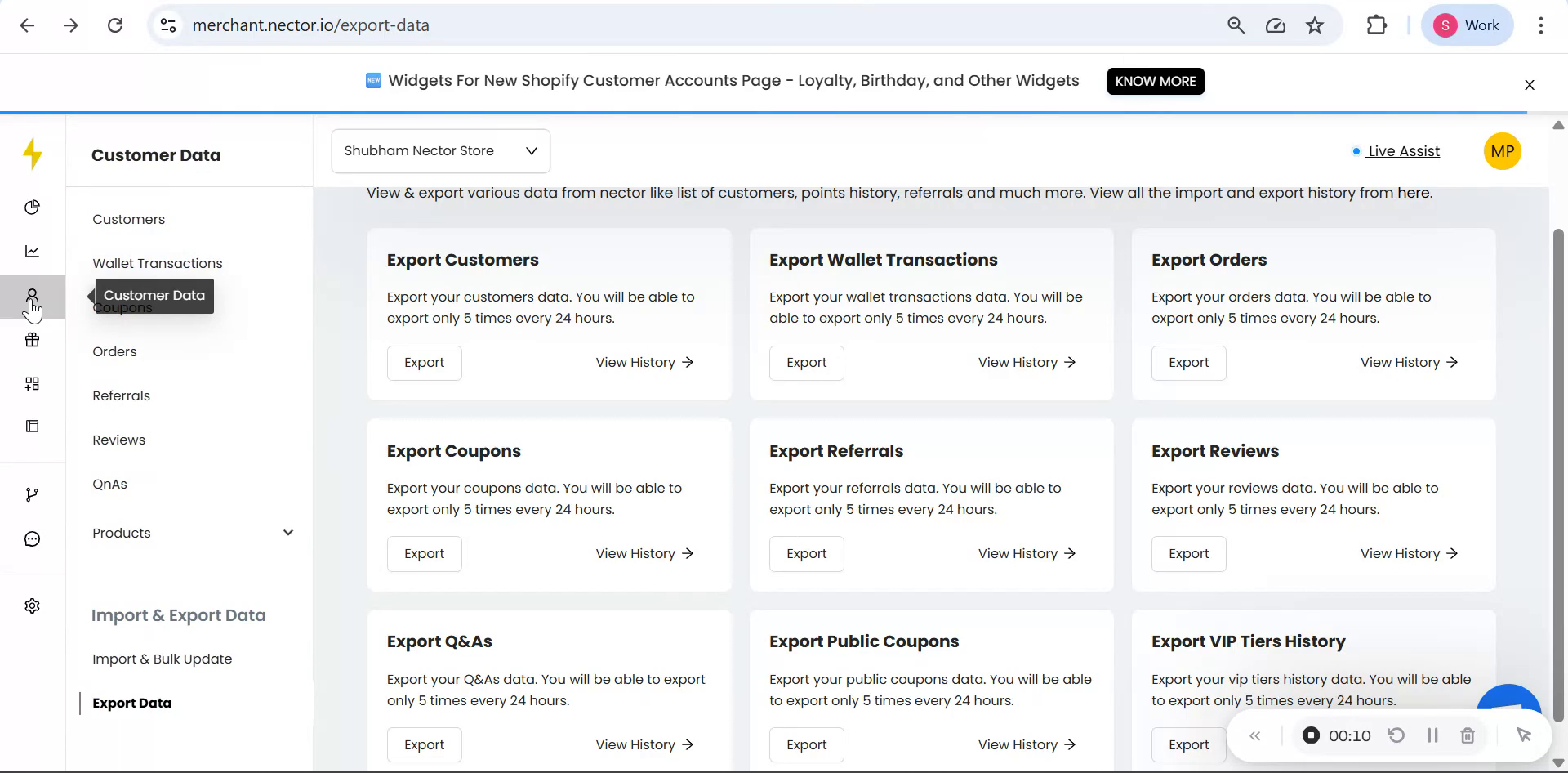Expand the Products submenu chevron
This screenshot has height=773, width=1568.
tap(287, 533)
